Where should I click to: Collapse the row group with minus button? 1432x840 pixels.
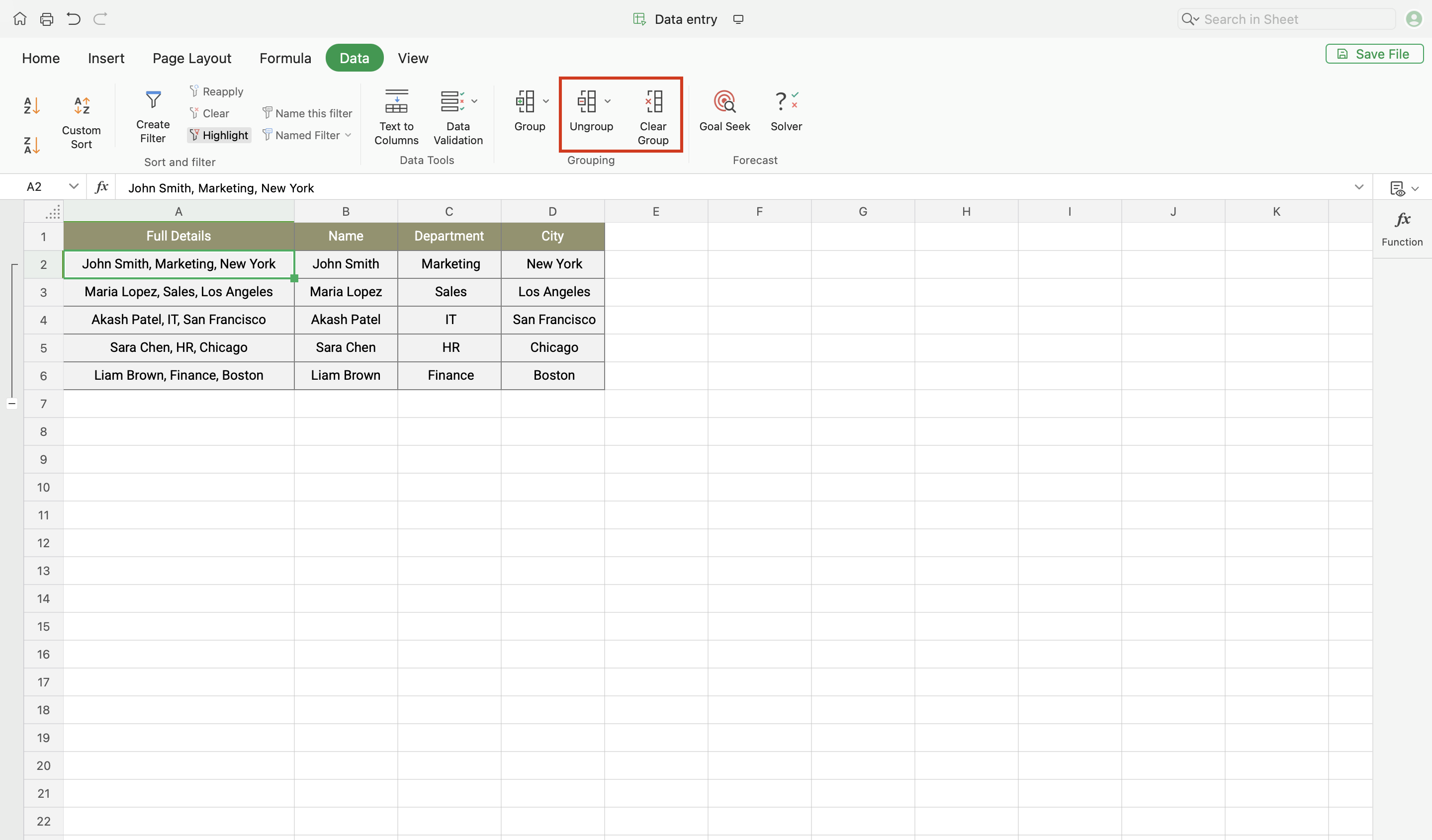point(12,404)
